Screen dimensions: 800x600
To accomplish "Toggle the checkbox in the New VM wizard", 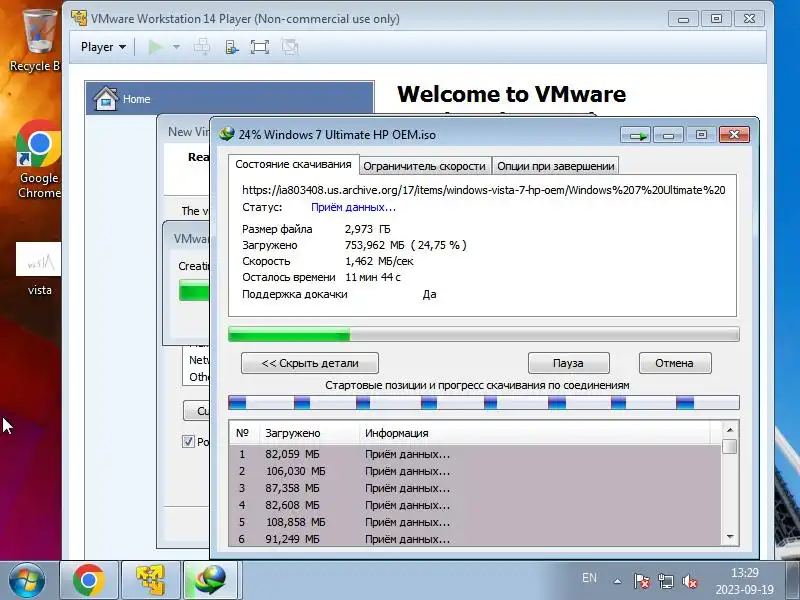I will (188, 441).
